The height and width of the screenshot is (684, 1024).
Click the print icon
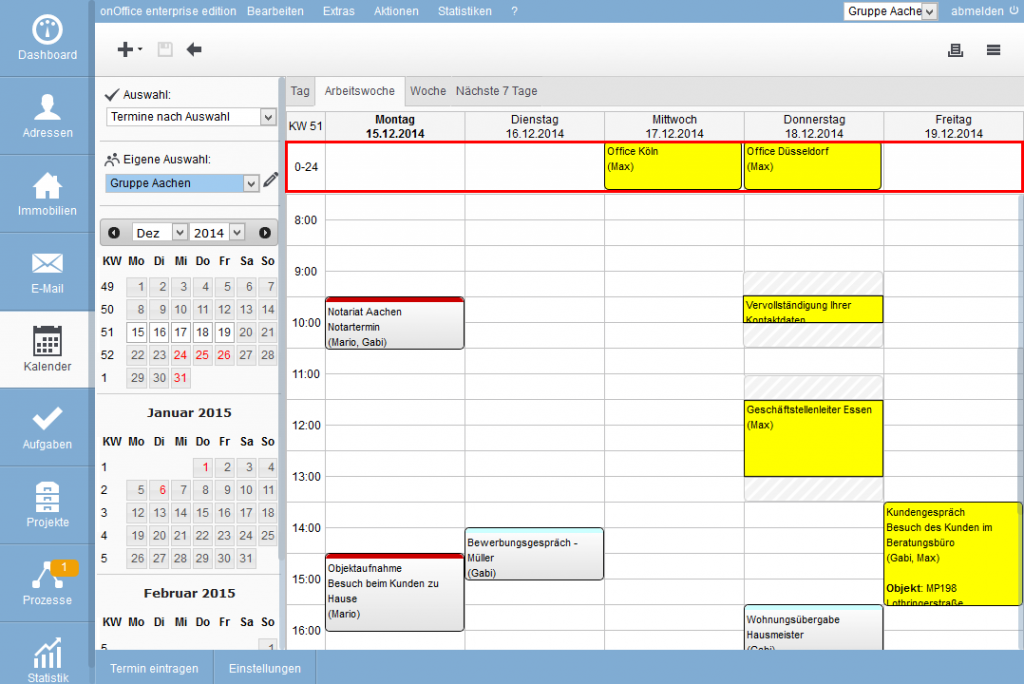pyautogui.click(x=955, y=50)
